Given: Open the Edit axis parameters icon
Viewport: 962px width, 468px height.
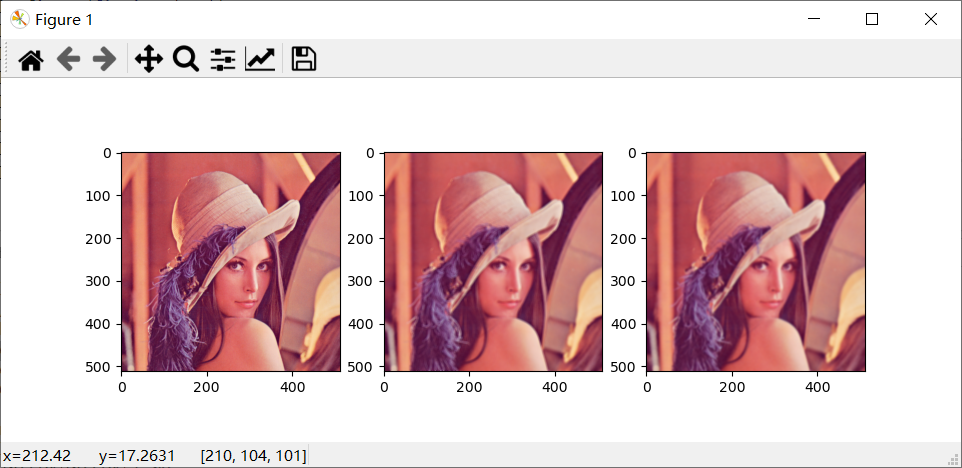Looking at the screenshot, I should [260, 59].
